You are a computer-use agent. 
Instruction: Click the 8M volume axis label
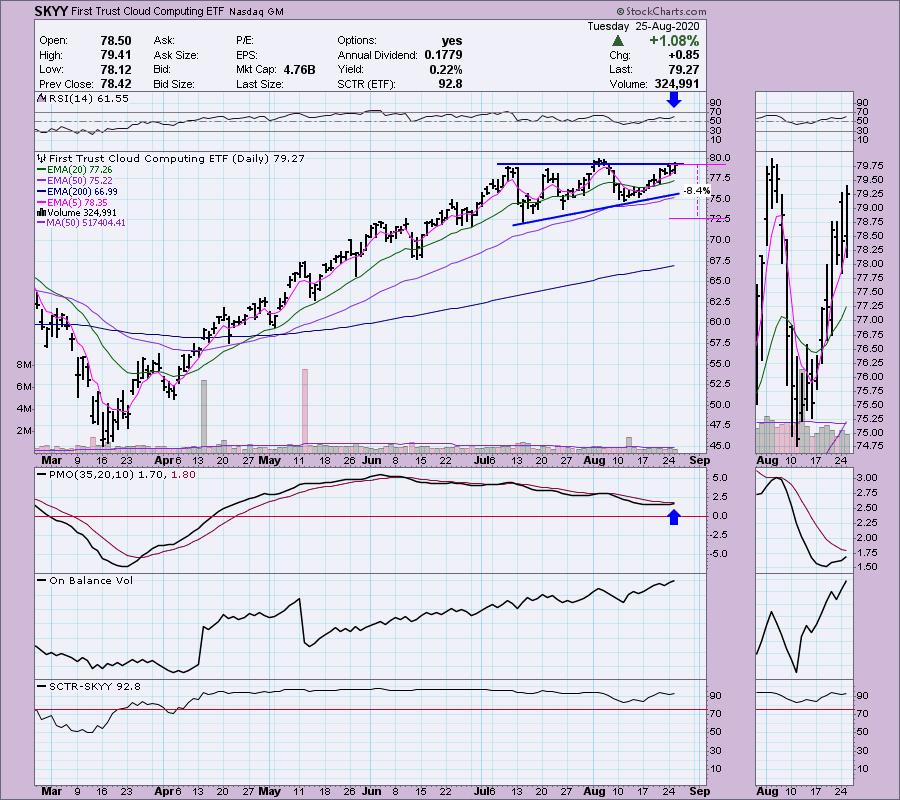(24, 365)
